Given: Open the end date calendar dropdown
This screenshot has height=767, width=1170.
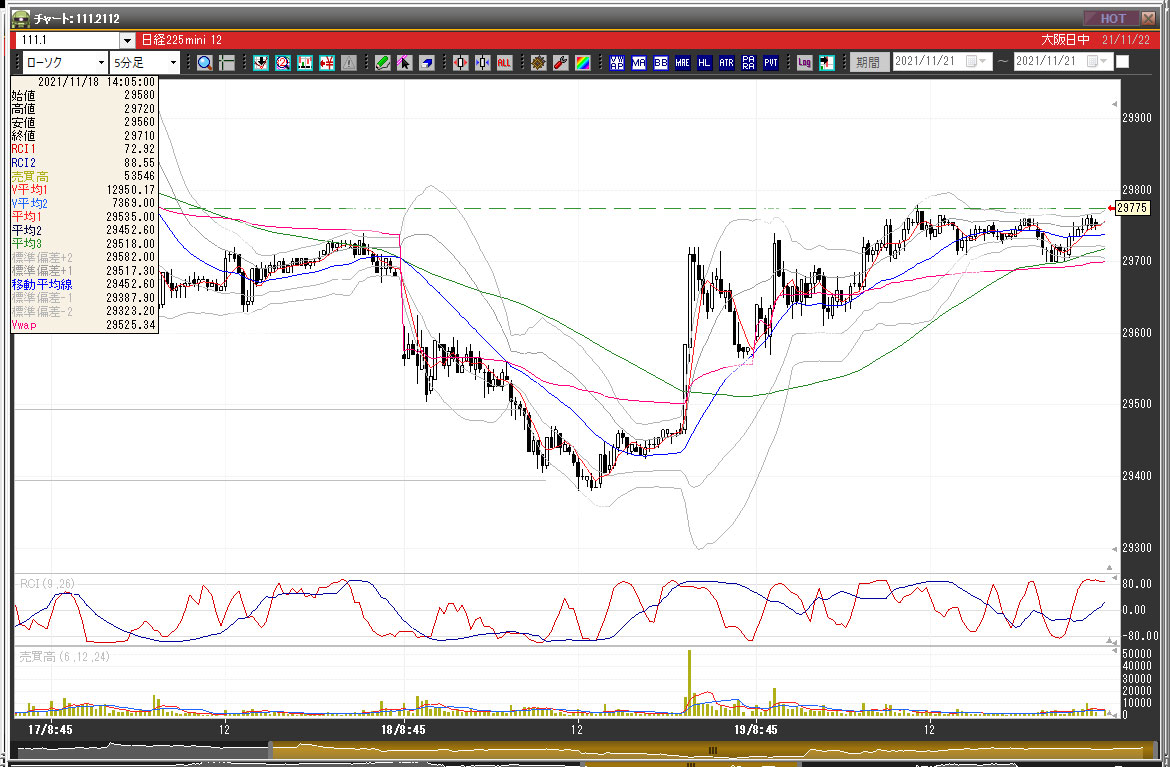Looking at the screenshot, I should tap(1098, 61).
